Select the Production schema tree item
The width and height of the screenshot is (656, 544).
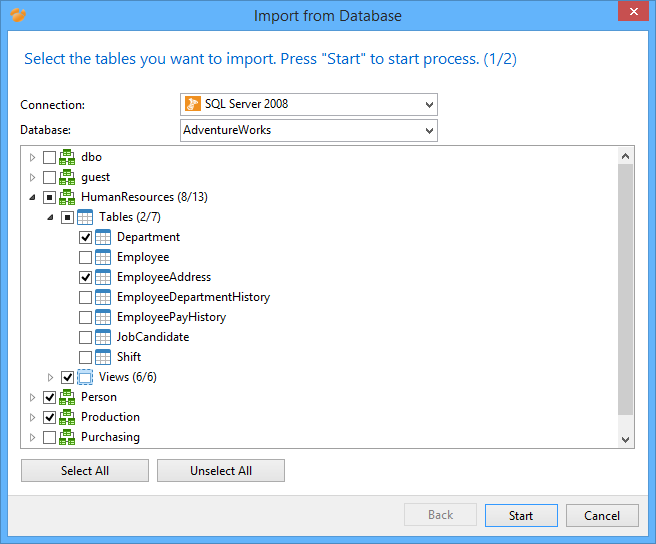tap(110, 417)
